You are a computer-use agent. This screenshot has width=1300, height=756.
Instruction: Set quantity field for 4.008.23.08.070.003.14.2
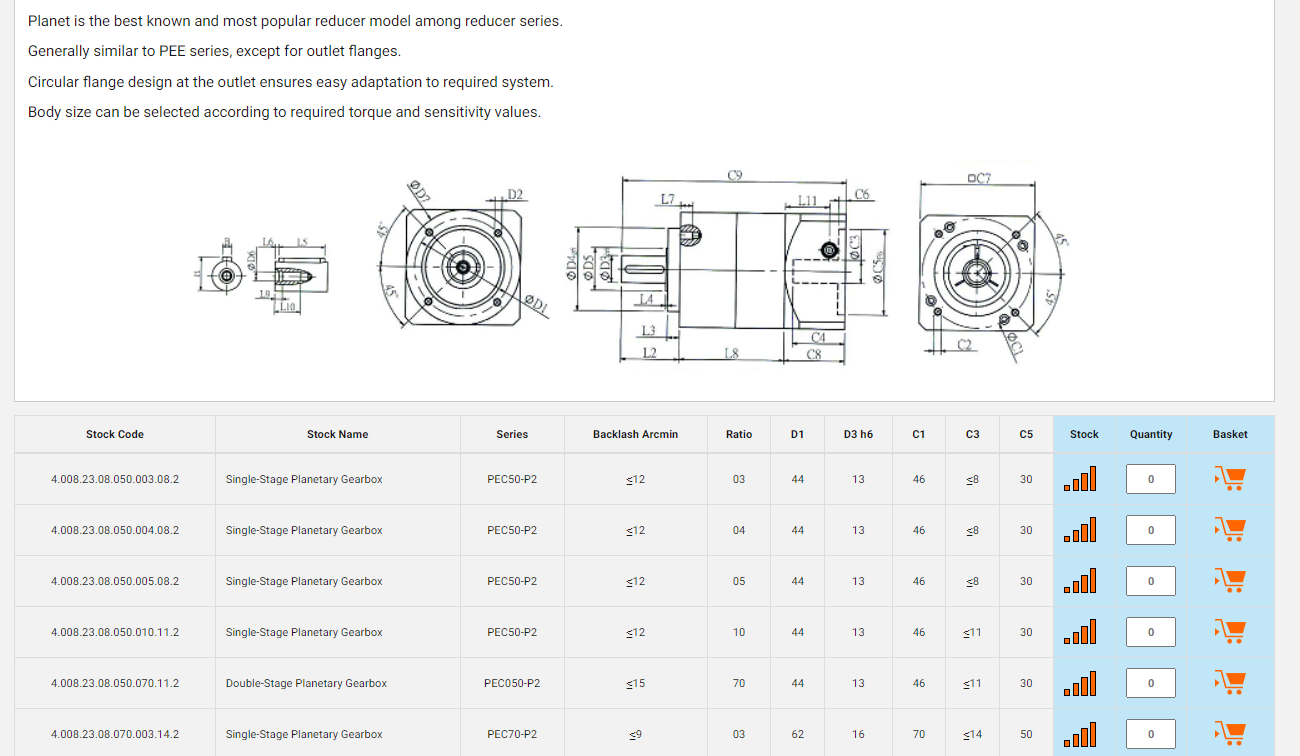pos(1151,734)
